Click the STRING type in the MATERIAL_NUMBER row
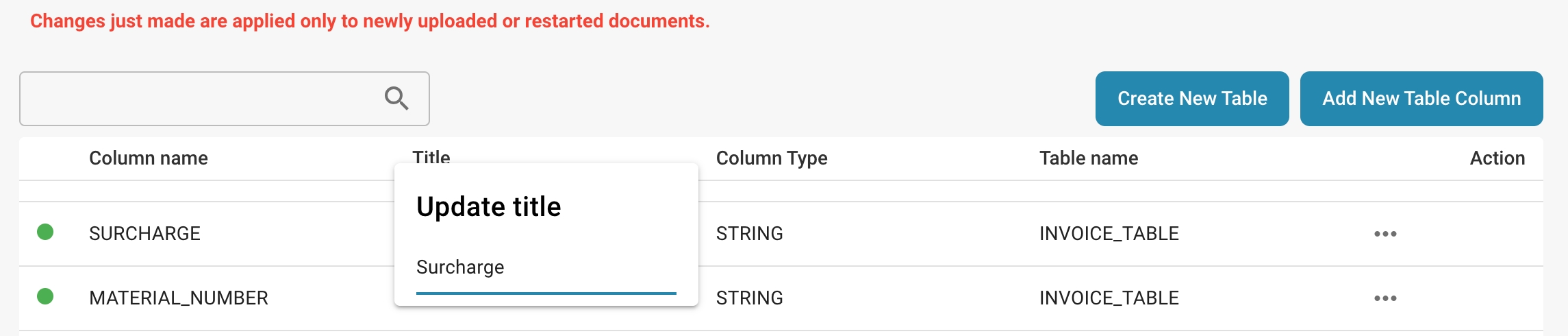The image size is (1568, 336). point(750,298)
